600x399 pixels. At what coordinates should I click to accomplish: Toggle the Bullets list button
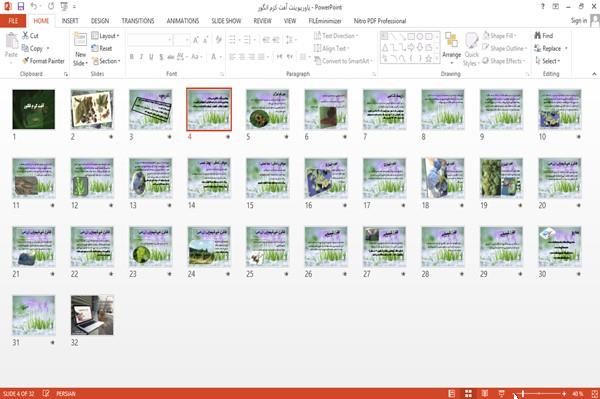[232, 40]
